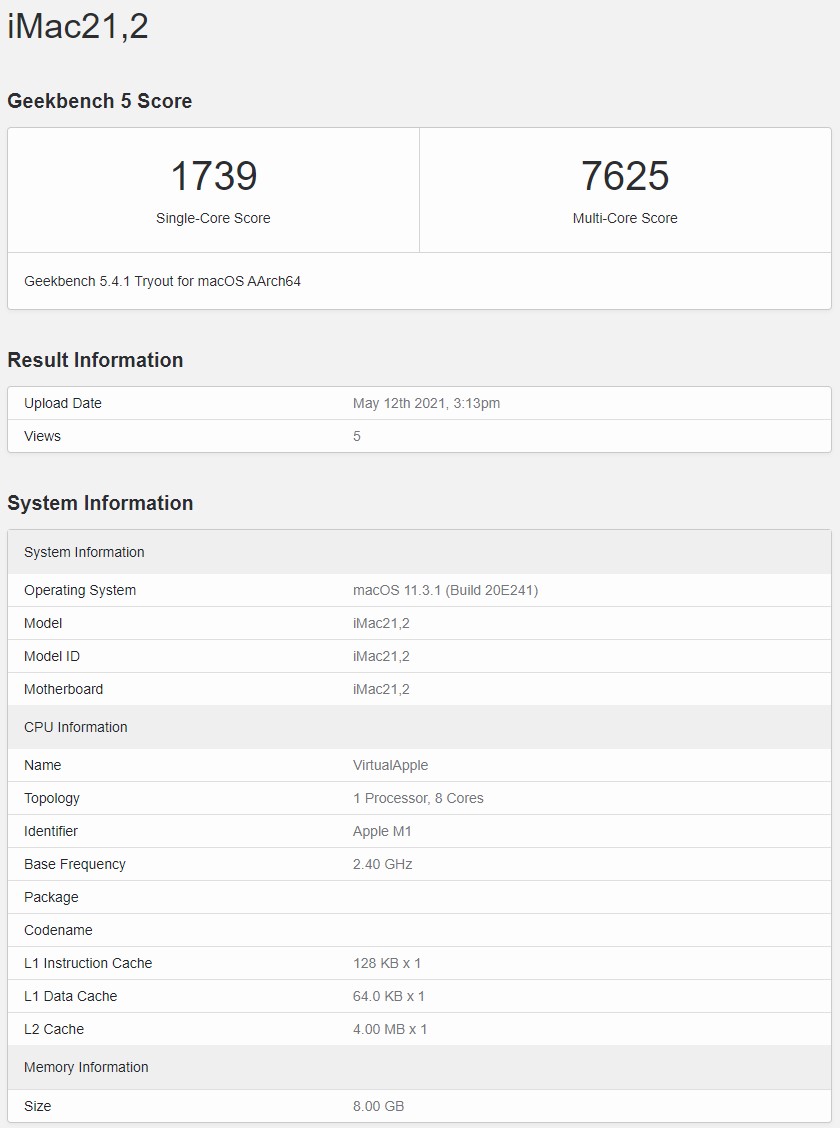
Task: Select the Single-Core Score label
Action: click(x=213, y=218)
